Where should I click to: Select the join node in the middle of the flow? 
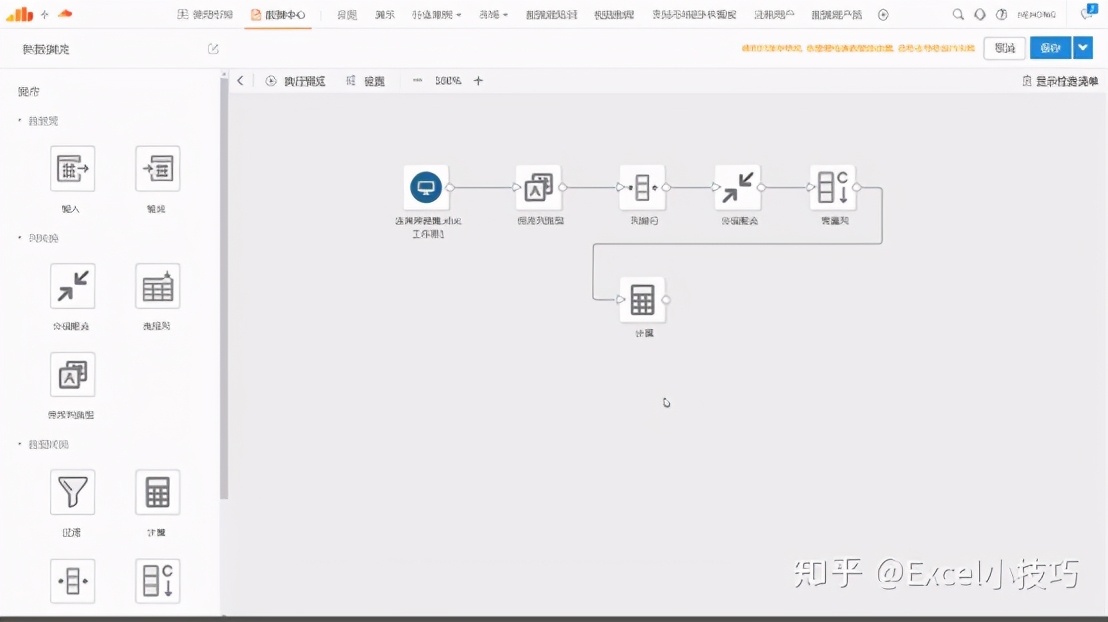click(x=737, y=185)
